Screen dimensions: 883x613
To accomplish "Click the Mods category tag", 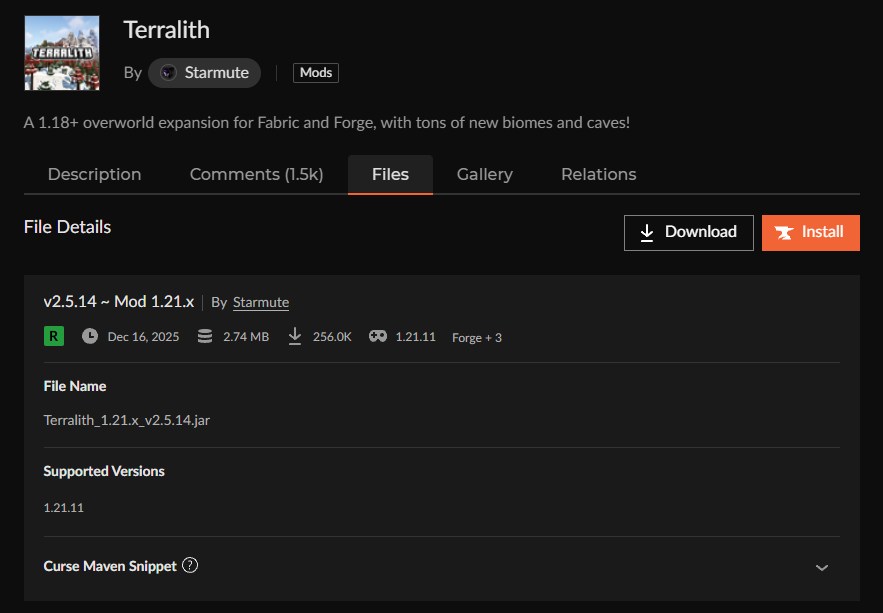I will 316,73.
